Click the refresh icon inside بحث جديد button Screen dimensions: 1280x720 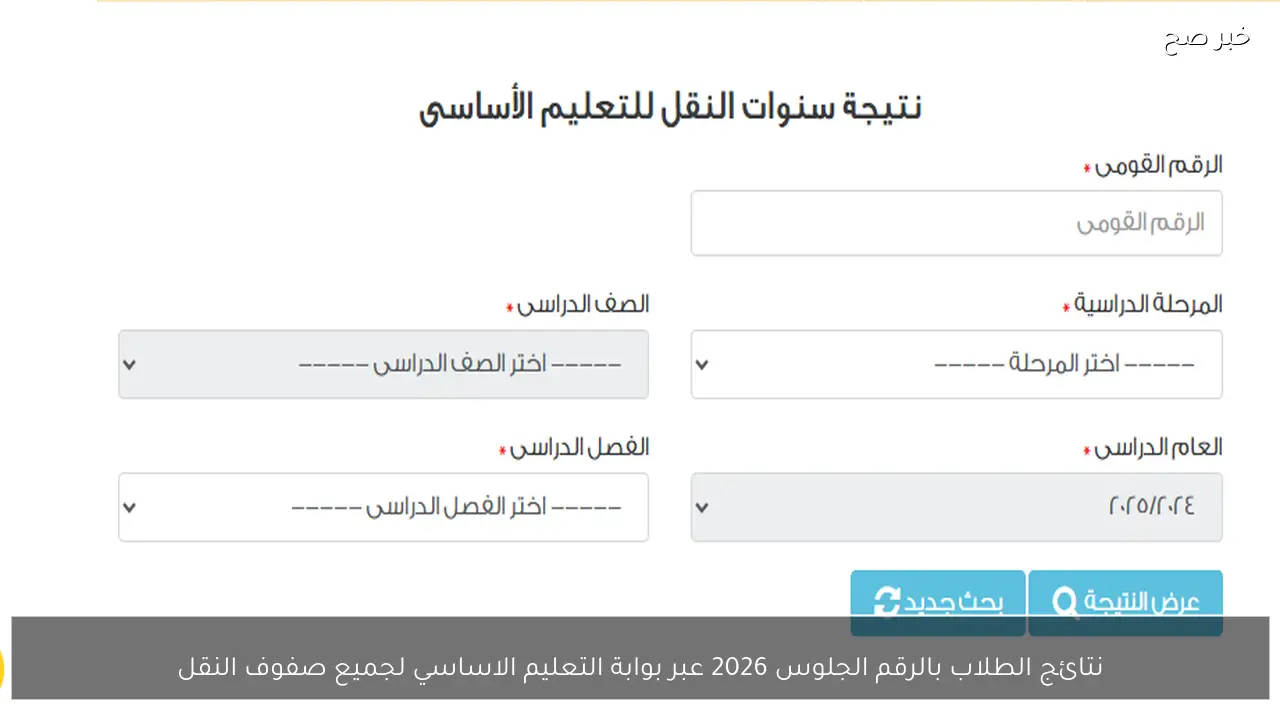click(x=888, y=603)
